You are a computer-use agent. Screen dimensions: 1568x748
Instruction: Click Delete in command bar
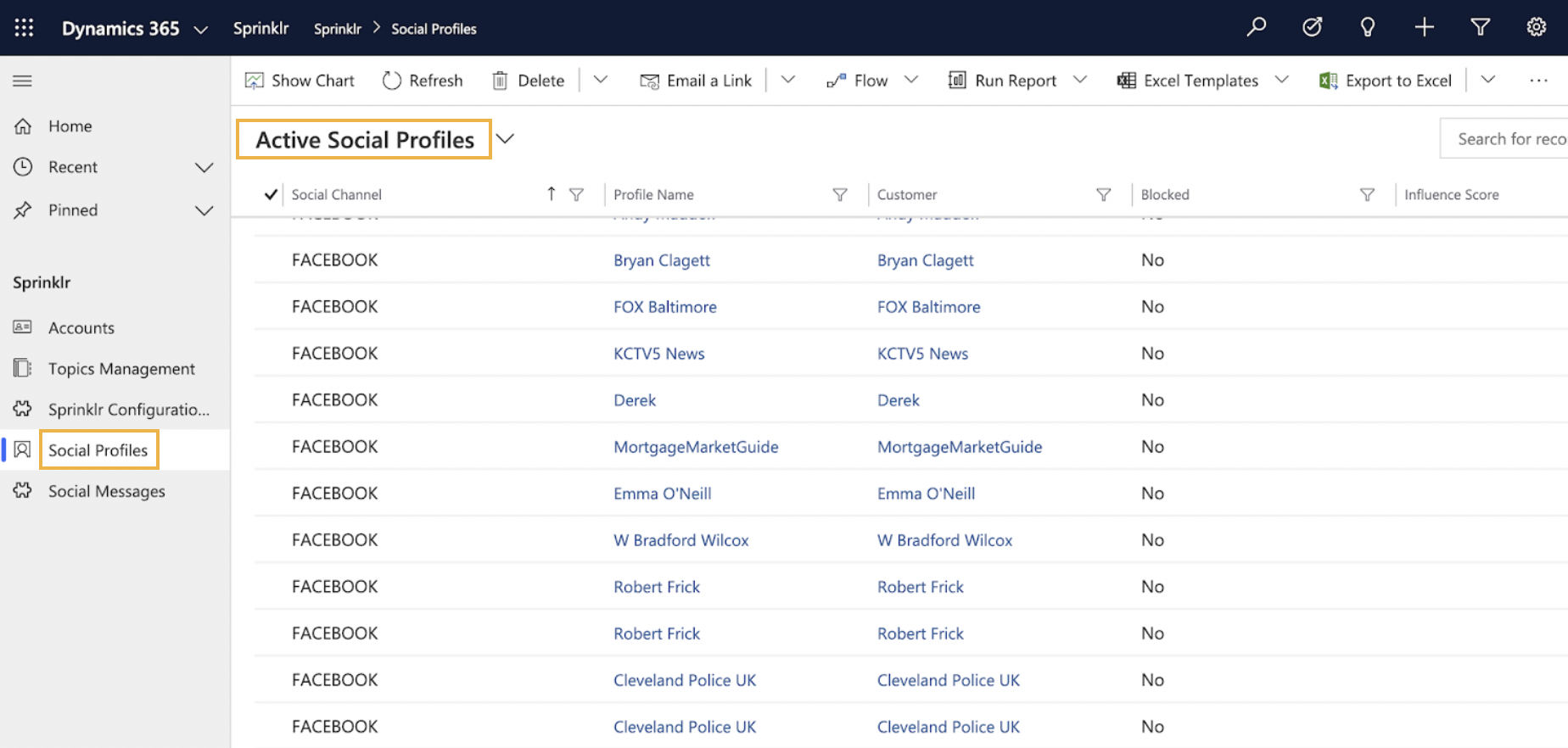528,81
